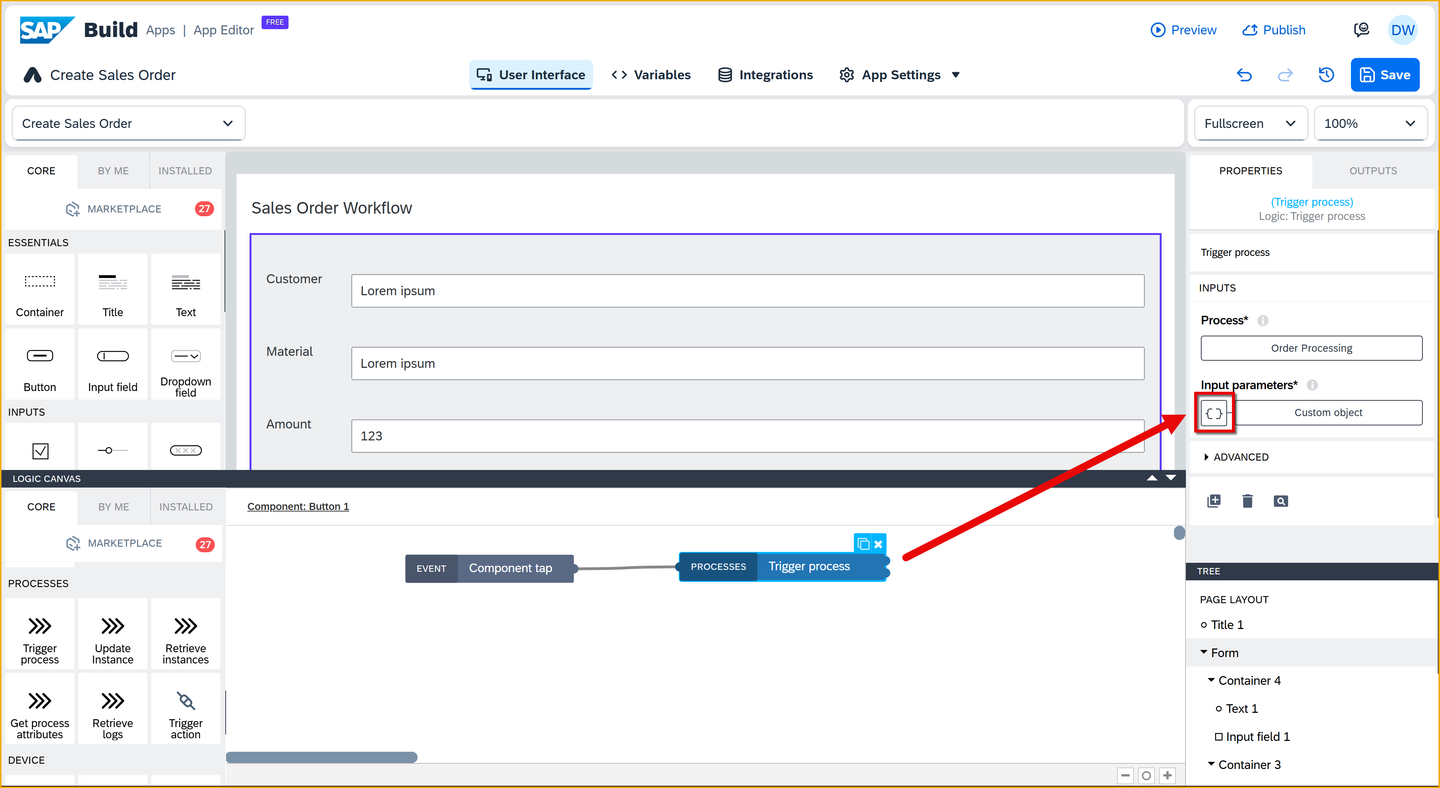Viewport: 1440px width, 788px height.
Task: Pick the Trigger action flow function
Action: [x=186, y=709]
